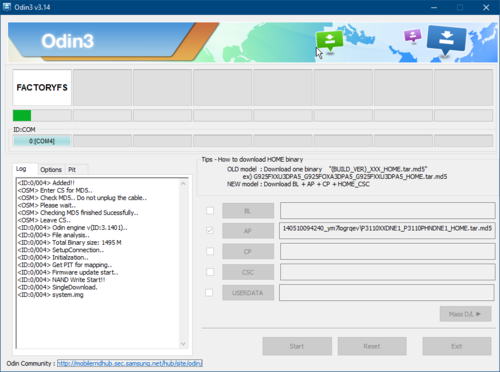Click 'Checking MD5 finished Sucessfully' log line
Image resolution: width=500 pixels, height=372 pixels.
[x=78, y=213]
